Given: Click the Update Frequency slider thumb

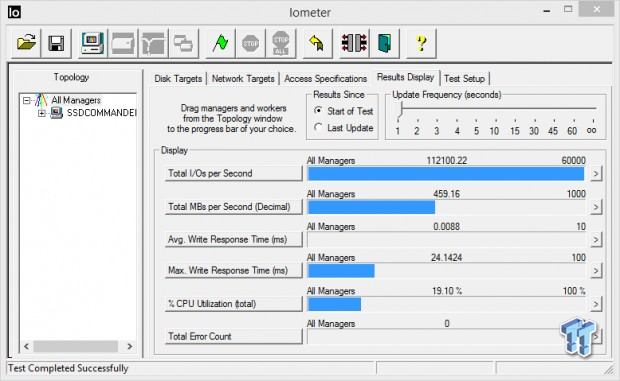Looking at the screenshot, I should [x=400, y=110].
